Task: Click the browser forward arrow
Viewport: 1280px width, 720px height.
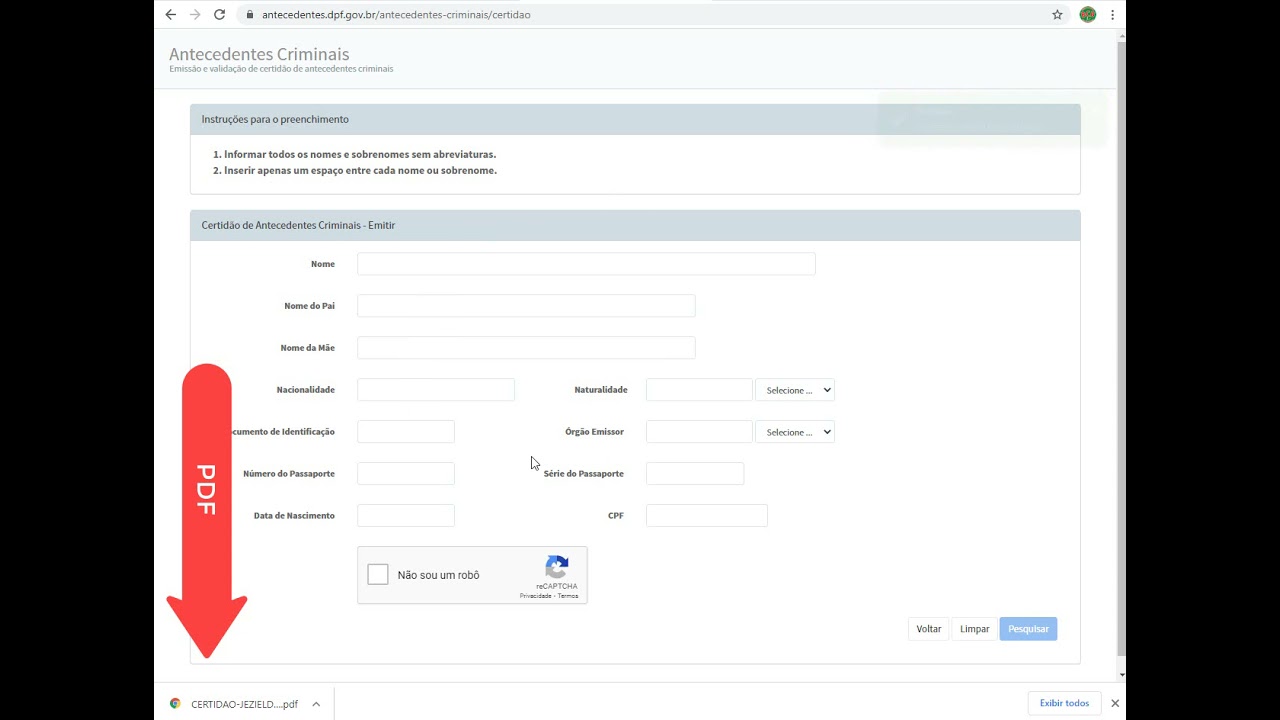Action: 195,15
